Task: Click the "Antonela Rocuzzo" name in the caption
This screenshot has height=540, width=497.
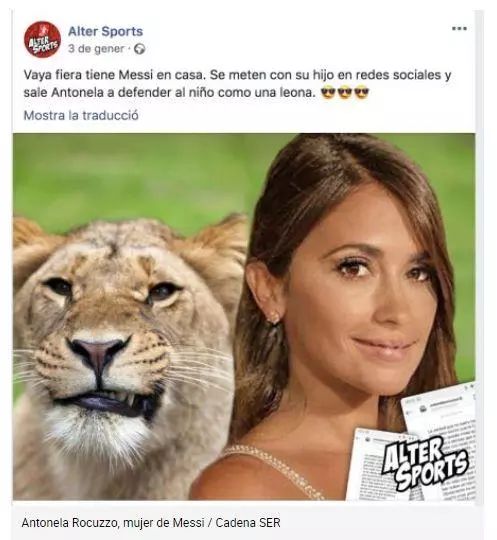Action: pos(69,523)
